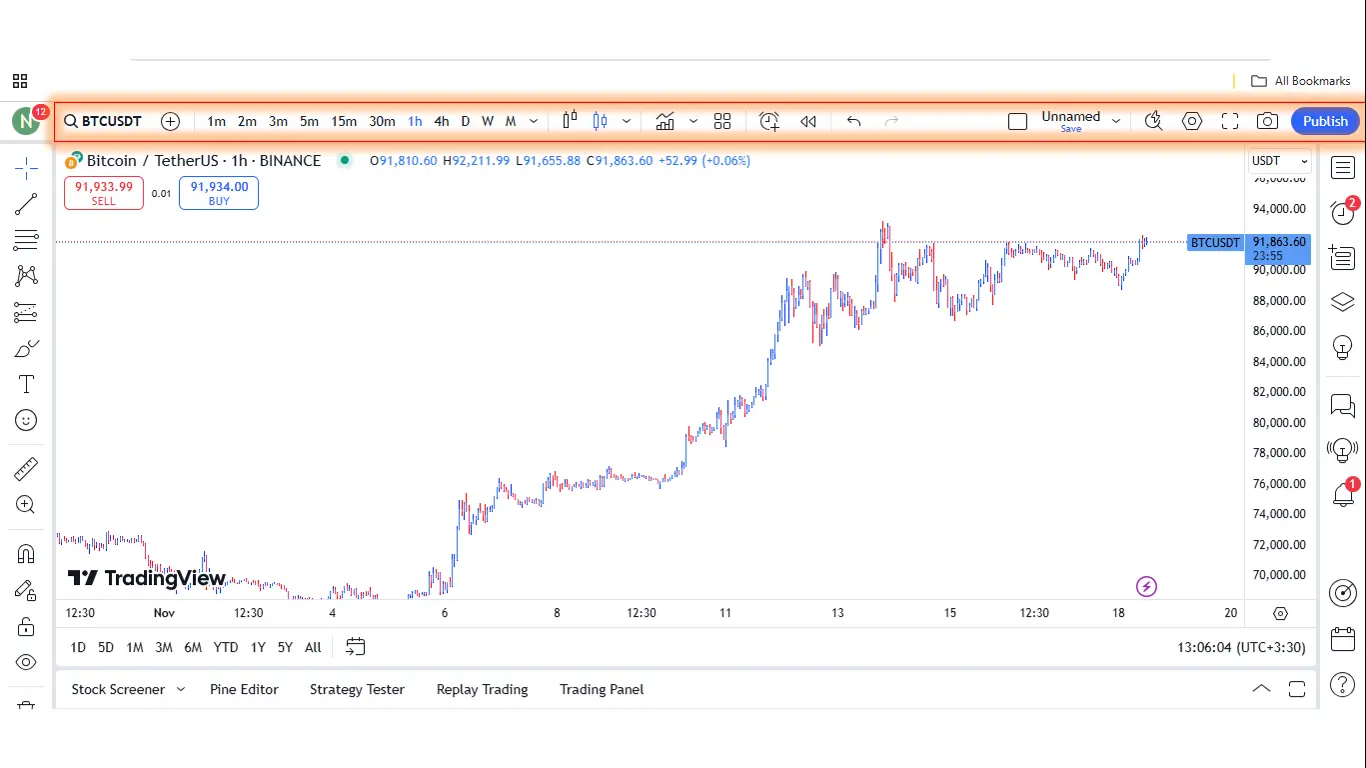Image resolution: width=1366 pixels, height=768 pixels.
Task: Click the red SELL price button
Action: (104, 193)
